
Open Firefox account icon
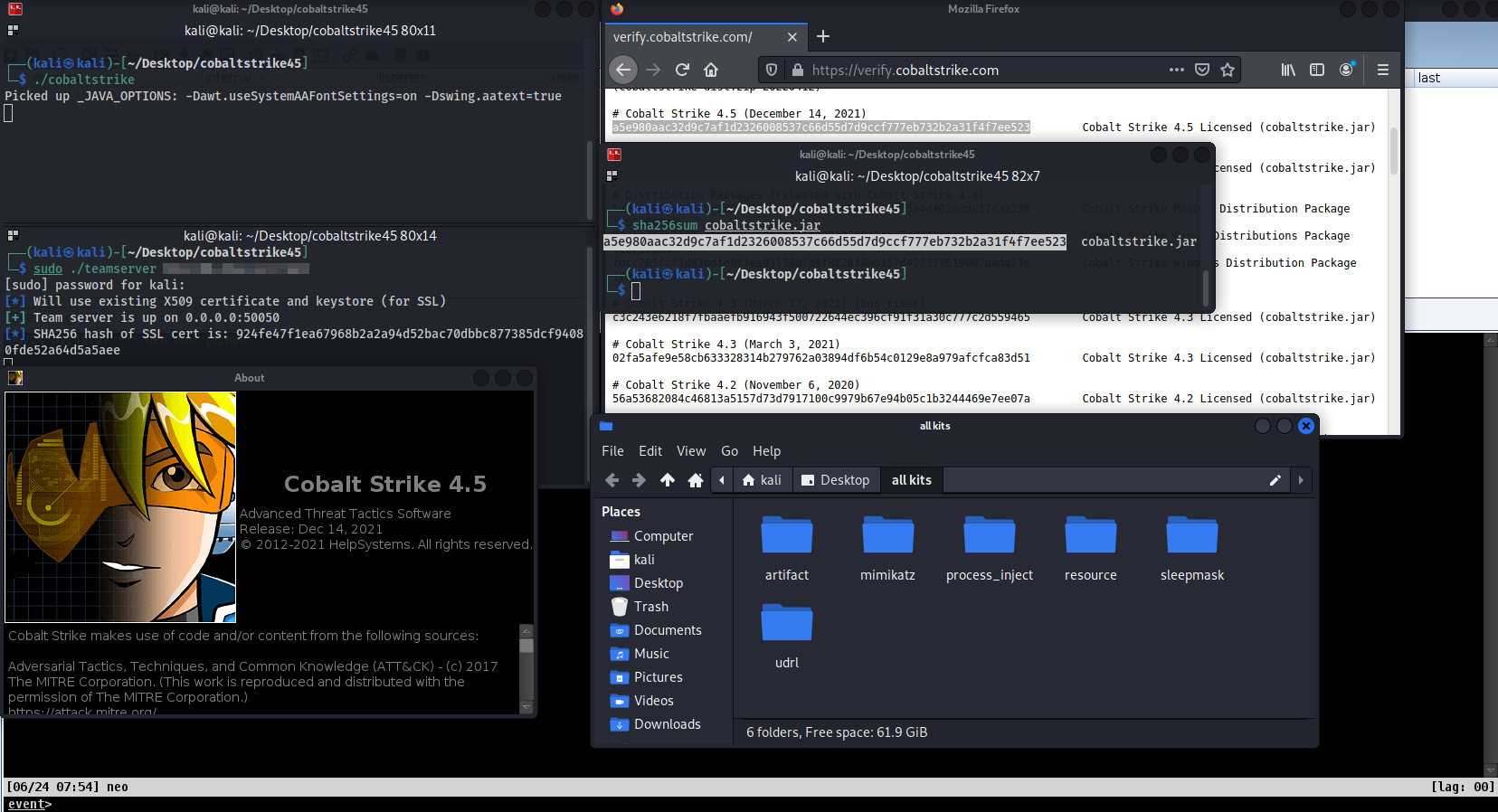point(1347,70)
